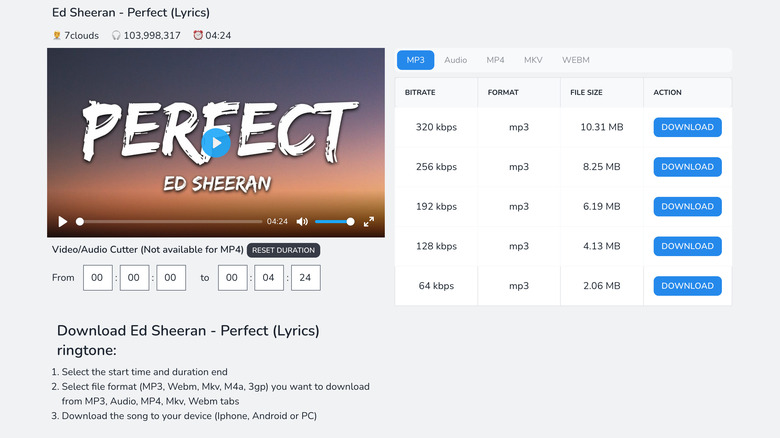Click the 7clouds channel name
780x438 pixels.
[x=82, y=35]
